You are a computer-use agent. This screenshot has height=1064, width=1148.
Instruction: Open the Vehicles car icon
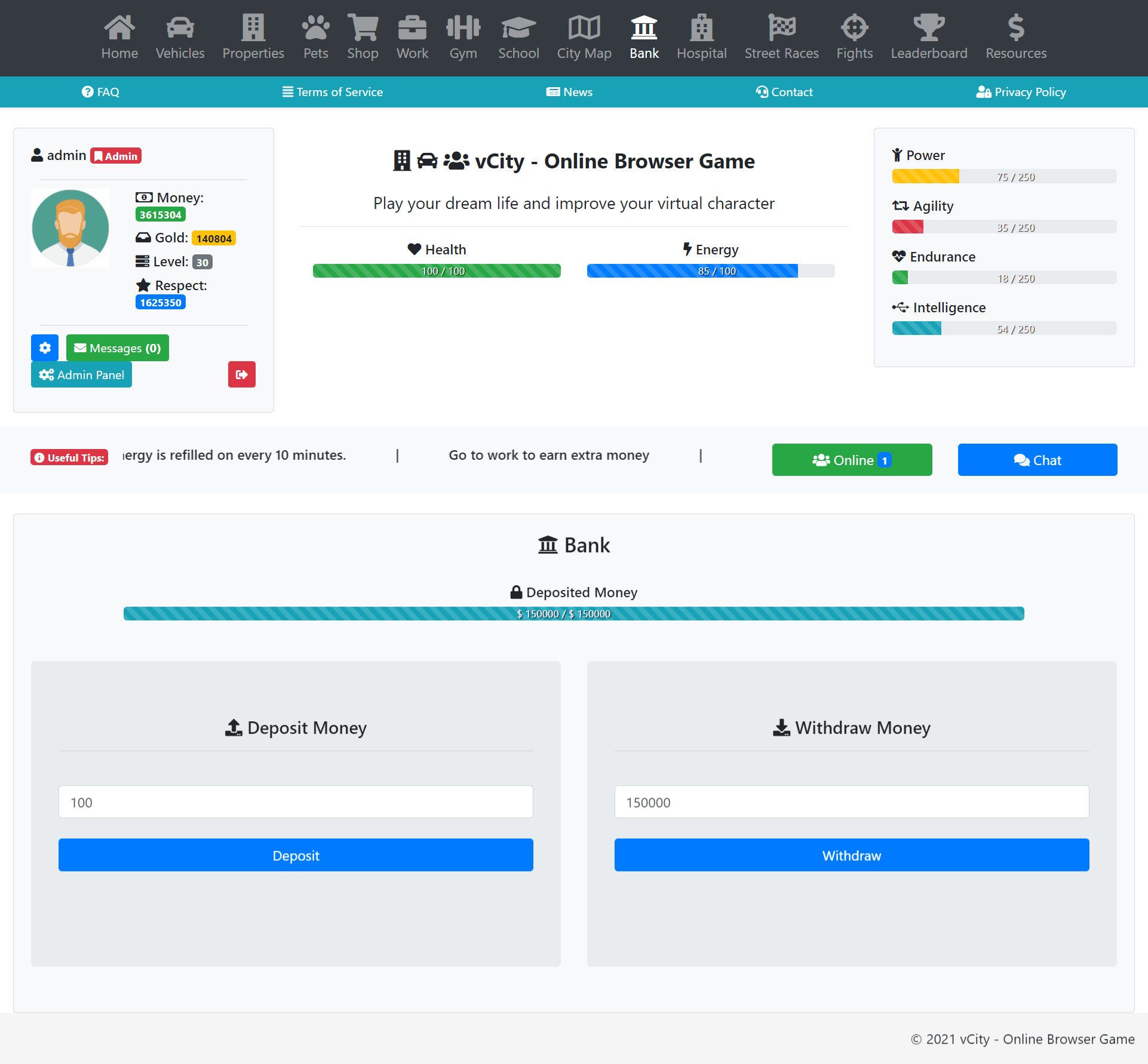coord(180,28)
